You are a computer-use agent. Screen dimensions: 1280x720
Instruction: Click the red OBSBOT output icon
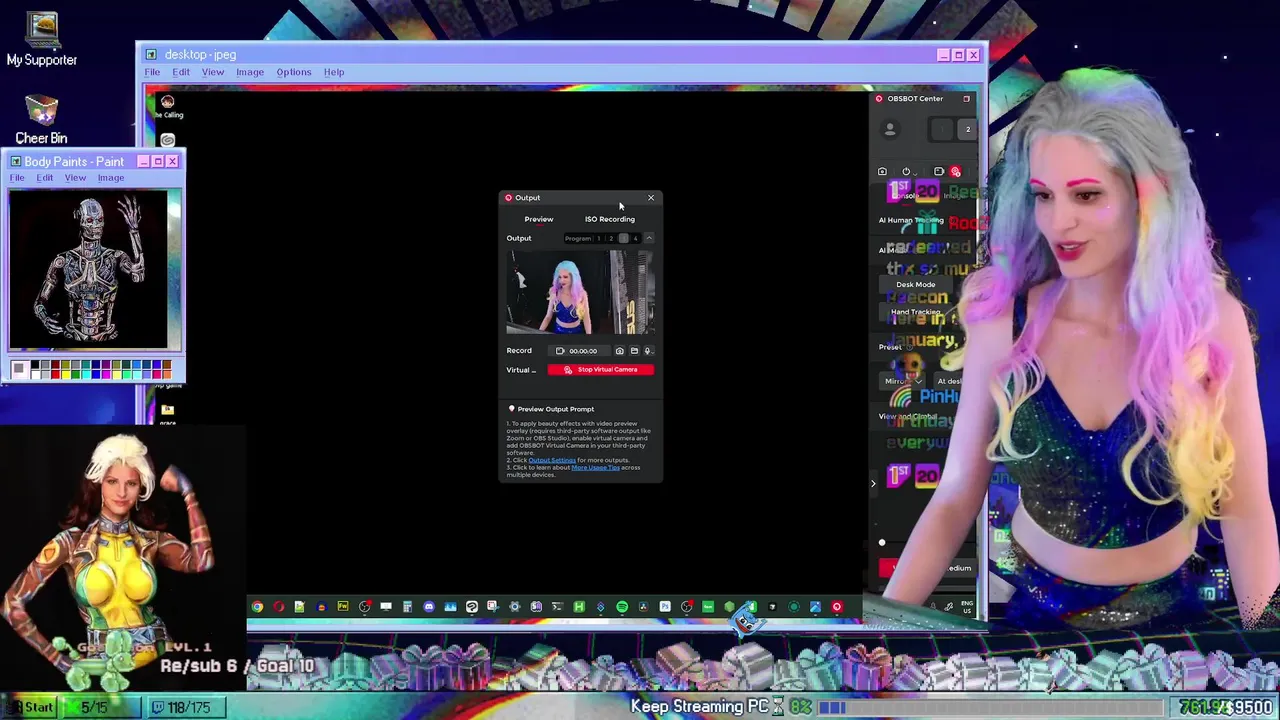[956, 172]
